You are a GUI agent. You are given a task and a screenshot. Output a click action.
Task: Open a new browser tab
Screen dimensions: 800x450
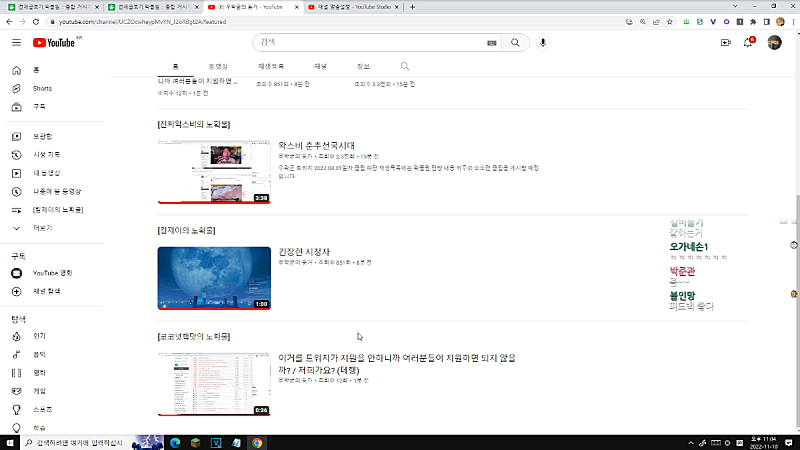coord(412,7)
